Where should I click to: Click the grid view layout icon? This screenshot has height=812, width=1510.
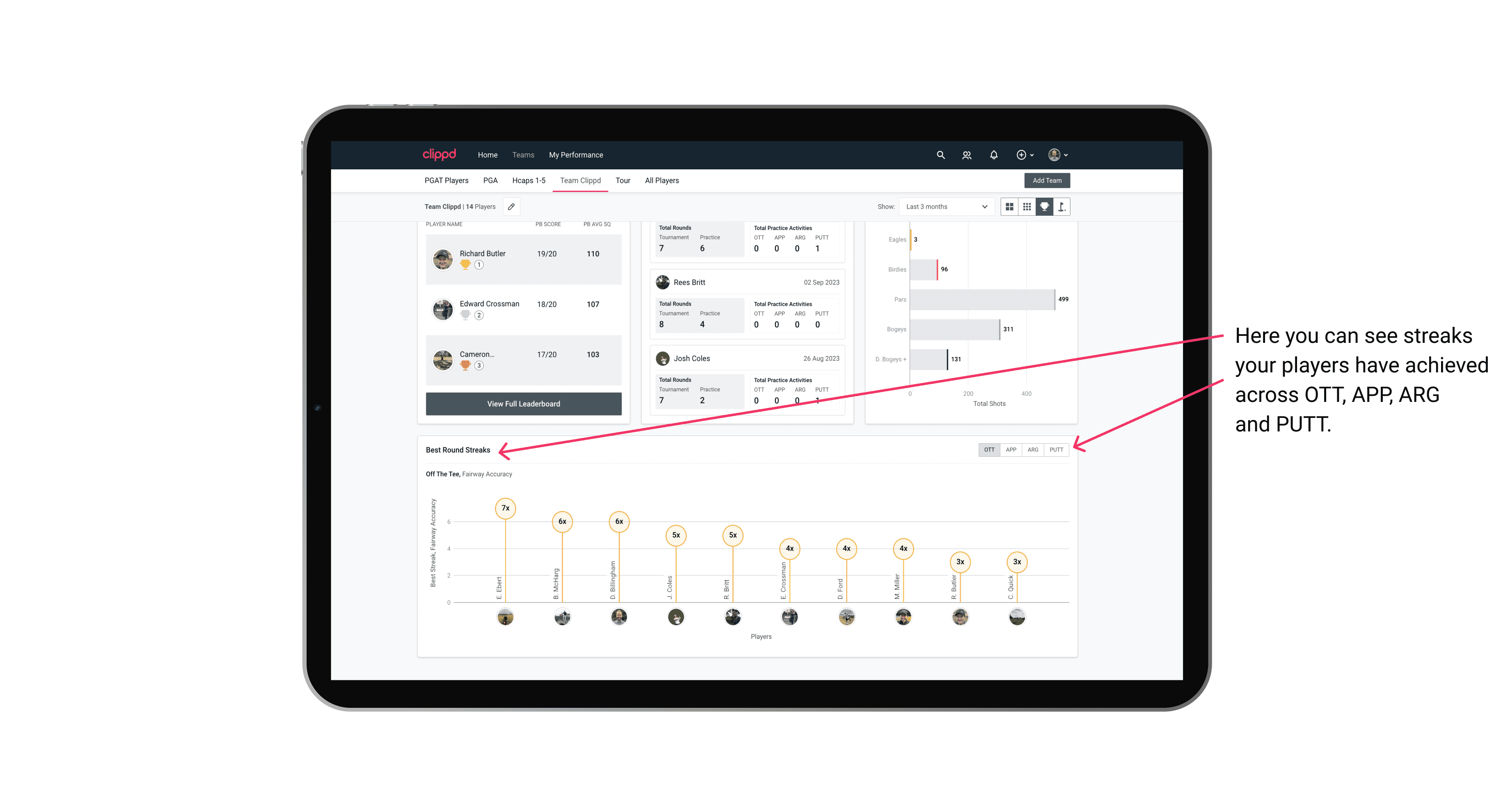pyautogui.click(x=1009, y=207)
